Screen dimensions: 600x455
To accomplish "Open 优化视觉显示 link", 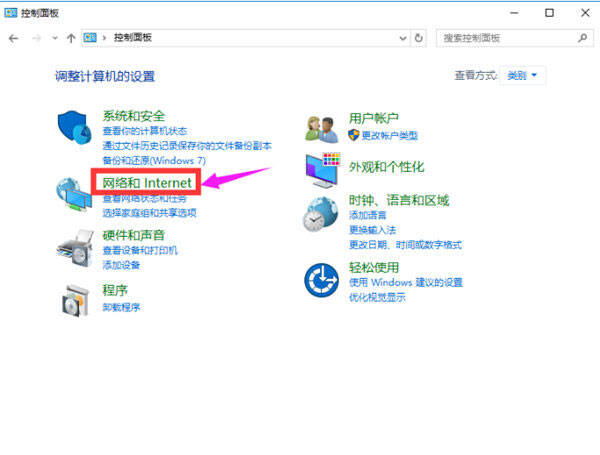I will [x=377, y=297].
